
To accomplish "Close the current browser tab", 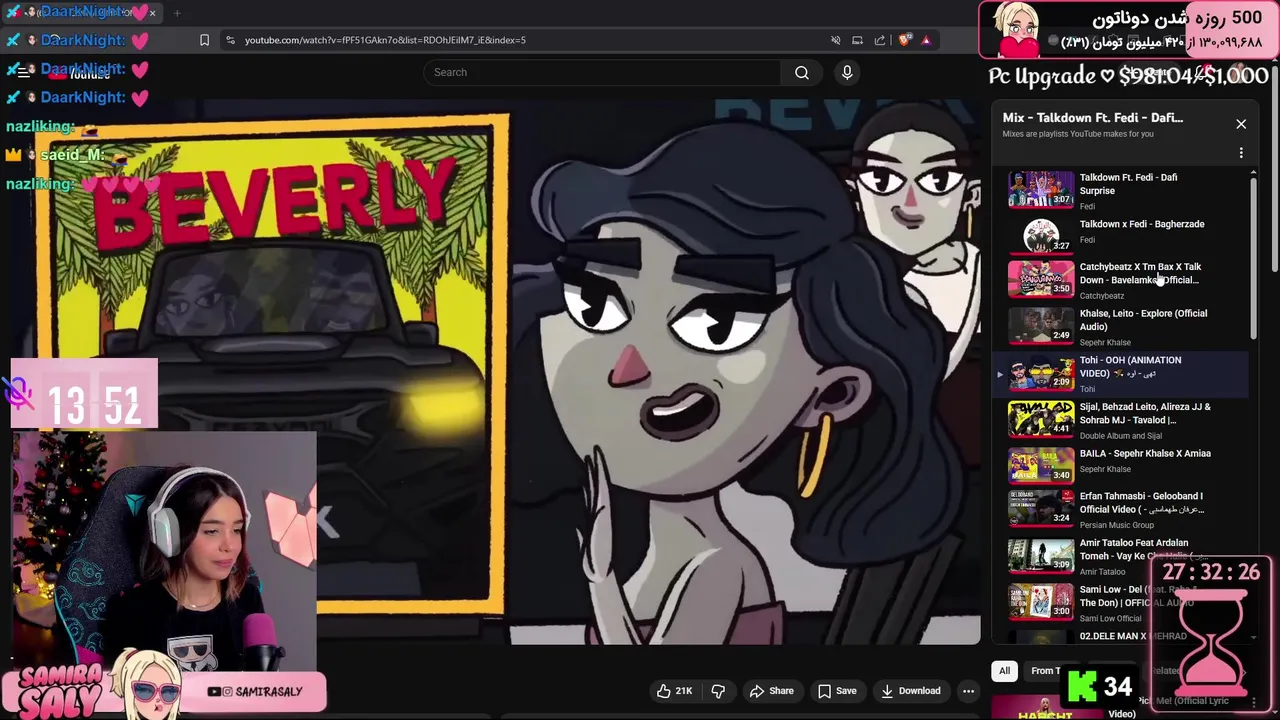I will [152, 13].
